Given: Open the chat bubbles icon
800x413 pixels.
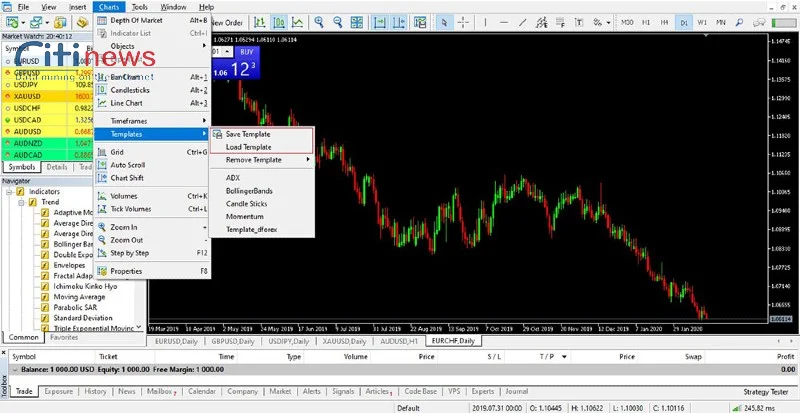Looking at the screenshot, I should (759, 22).
